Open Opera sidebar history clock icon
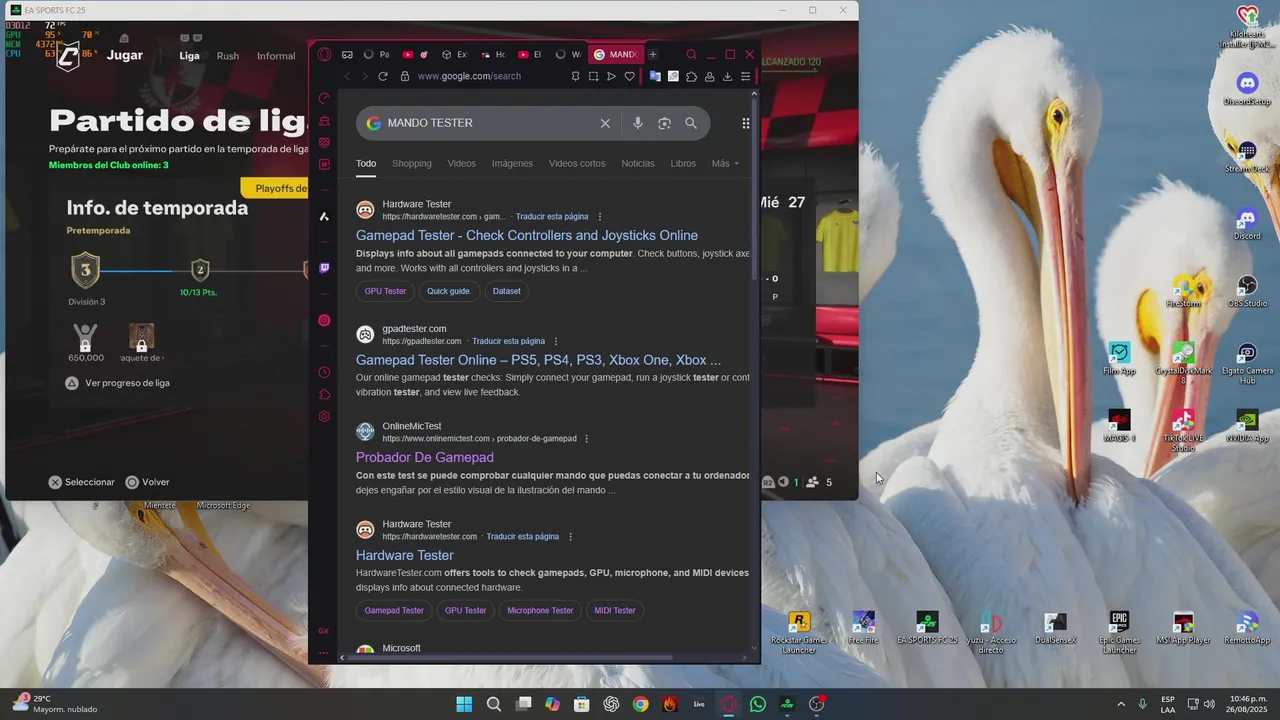1280x720 pixels. (x=324, y=372)
